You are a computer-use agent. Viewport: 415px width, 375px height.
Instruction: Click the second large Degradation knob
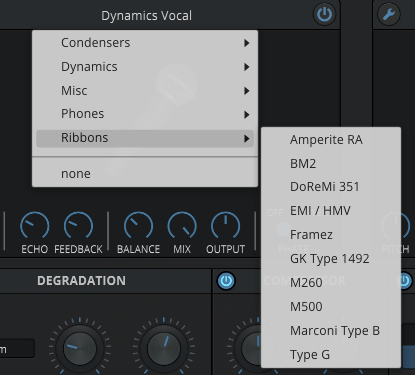(164, 348)
